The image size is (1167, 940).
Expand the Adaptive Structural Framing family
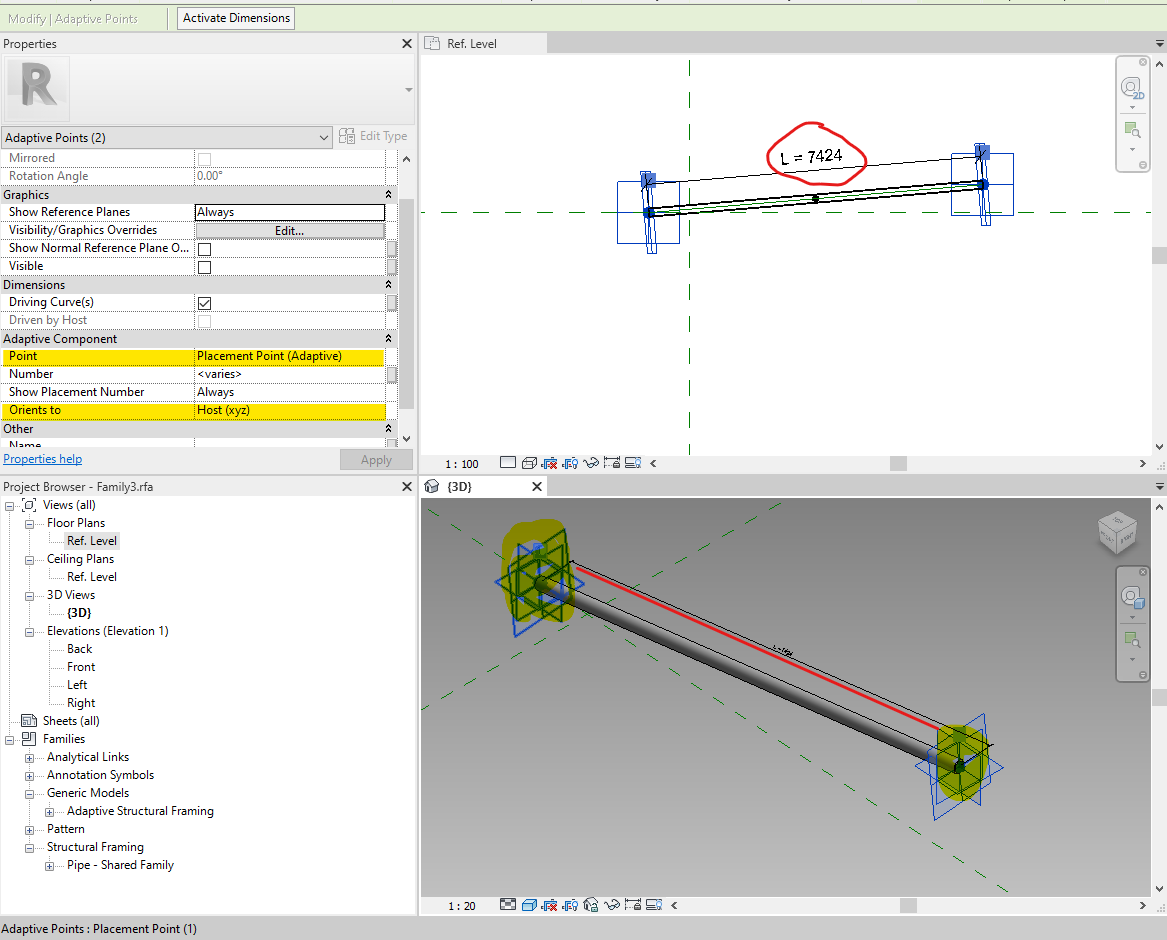coord(49,810)
